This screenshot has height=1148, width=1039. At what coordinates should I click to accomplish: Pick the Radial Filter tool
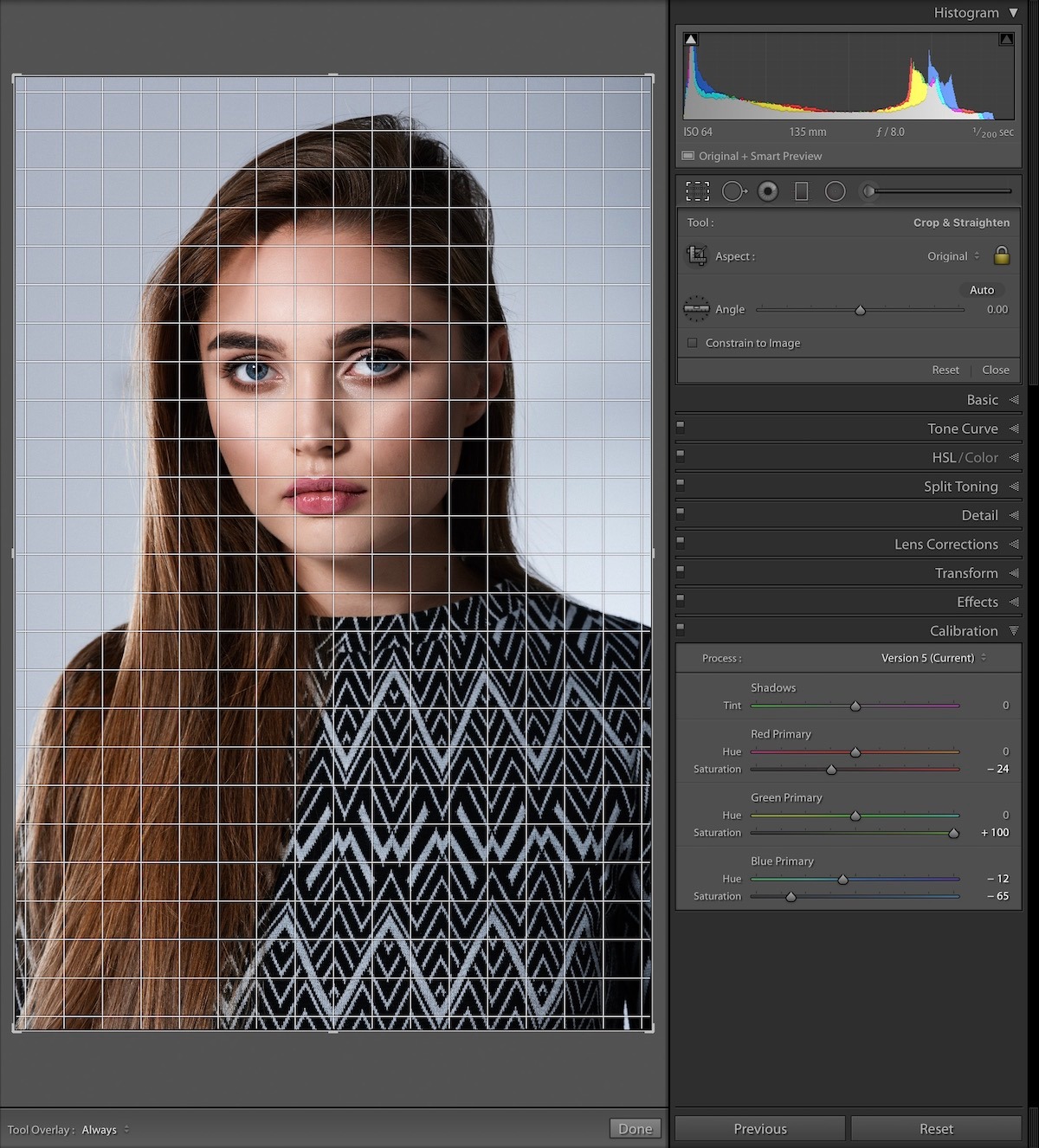click(836, 191)
